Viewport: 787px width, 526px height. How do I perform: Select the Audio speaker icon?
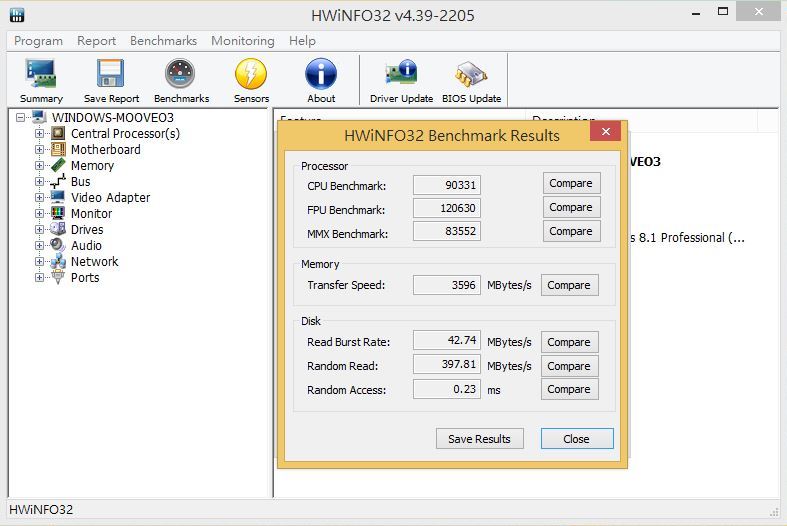point(58,245)
